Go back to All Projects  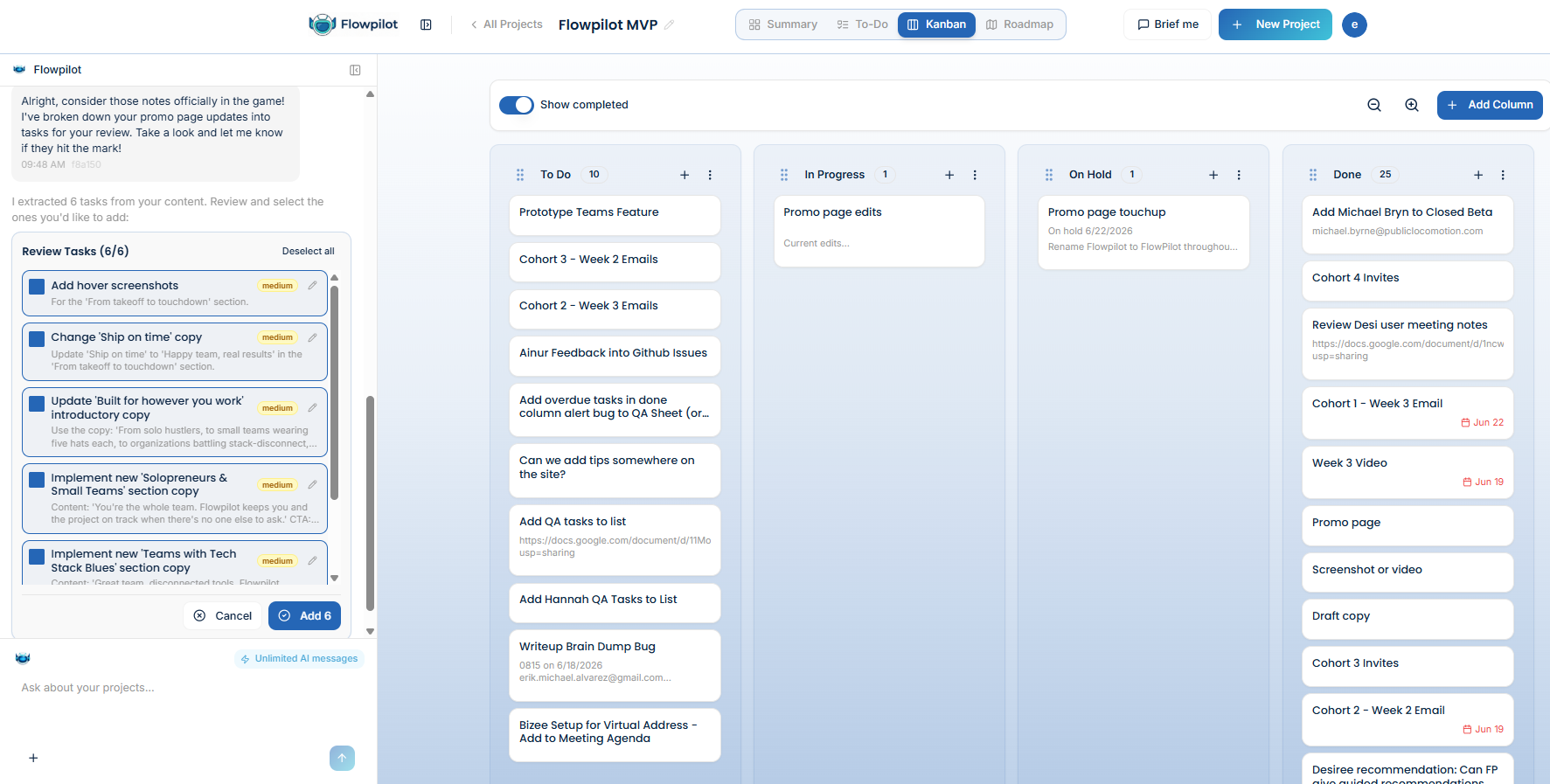[x=506, y=24]
